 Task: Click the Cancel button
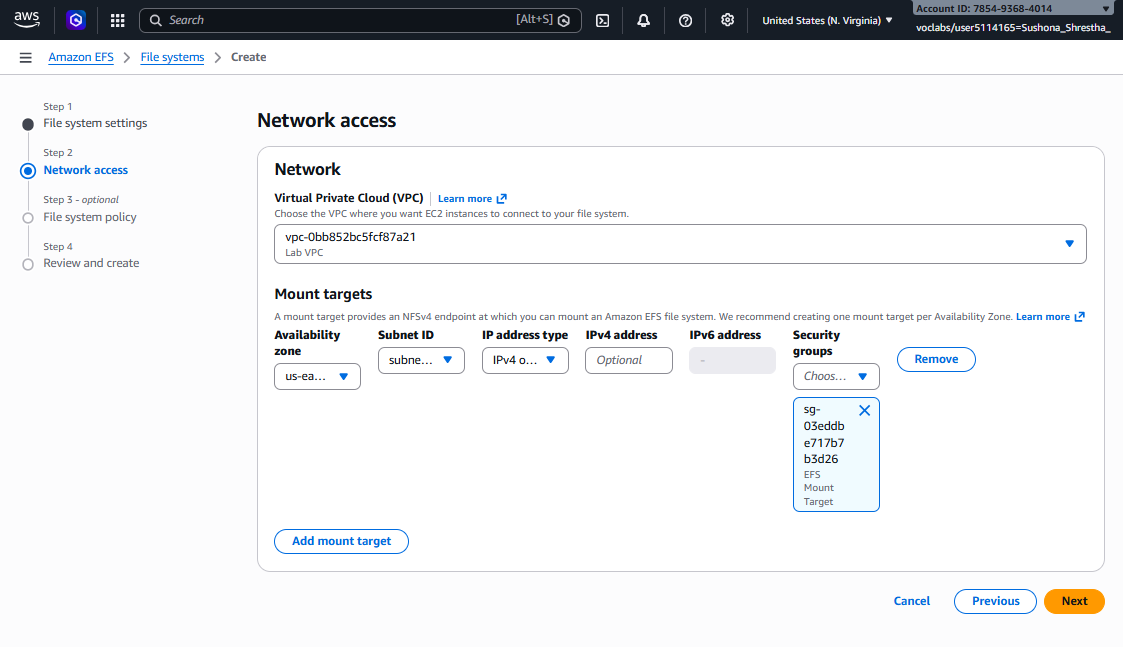point(911,601)
